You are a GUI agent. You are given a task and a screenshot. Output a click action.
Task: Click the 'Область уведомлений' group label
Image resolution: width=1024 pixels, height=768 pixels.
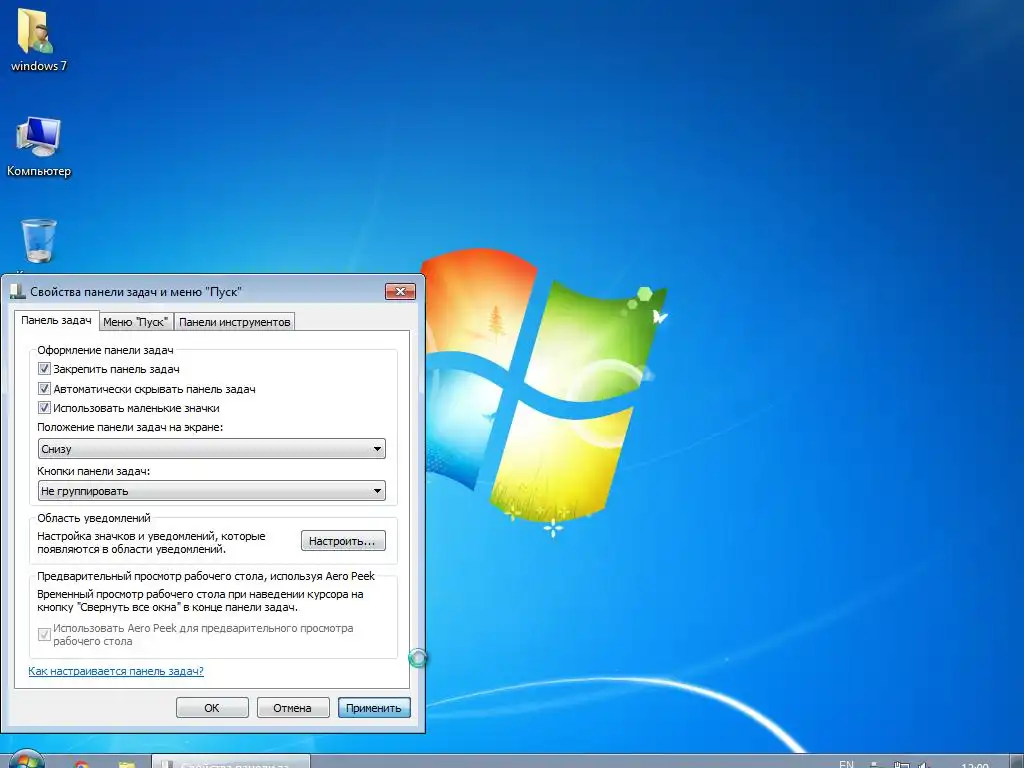pos(93,518)
